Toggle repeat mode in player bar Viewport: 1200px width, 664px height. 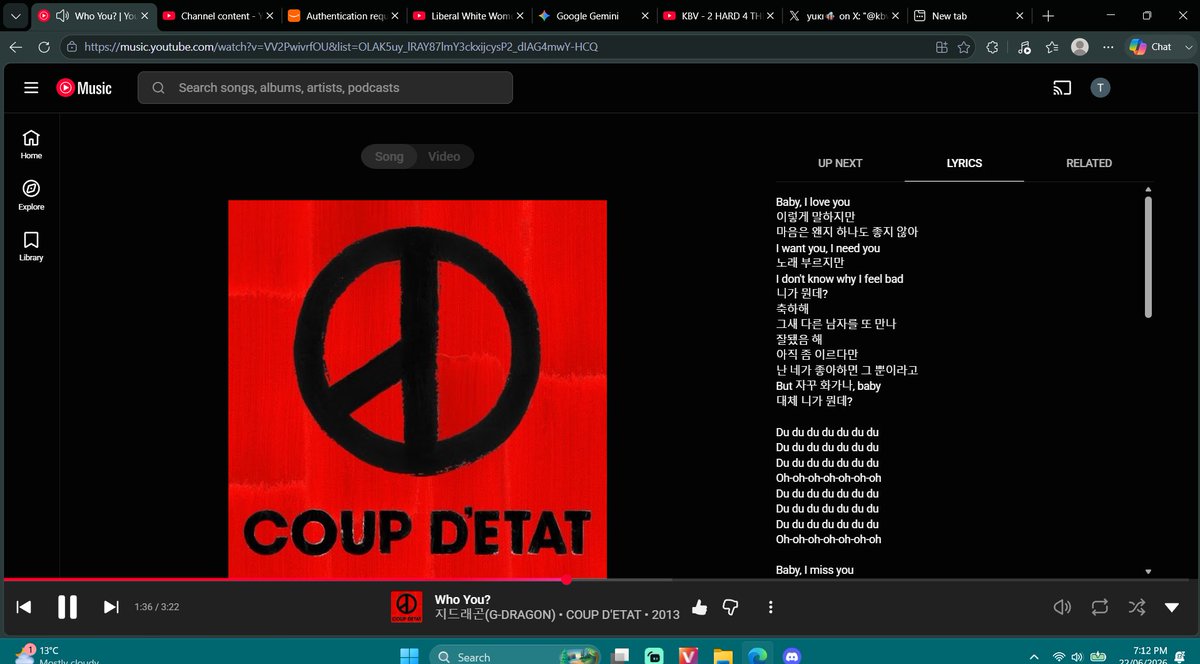1100,607
